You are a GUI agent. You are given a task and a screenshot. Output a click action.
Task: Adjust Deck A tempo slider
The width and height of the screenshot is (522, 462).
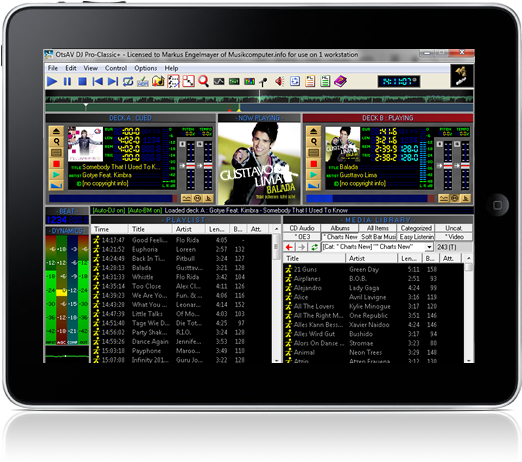(x=207, y=166)
